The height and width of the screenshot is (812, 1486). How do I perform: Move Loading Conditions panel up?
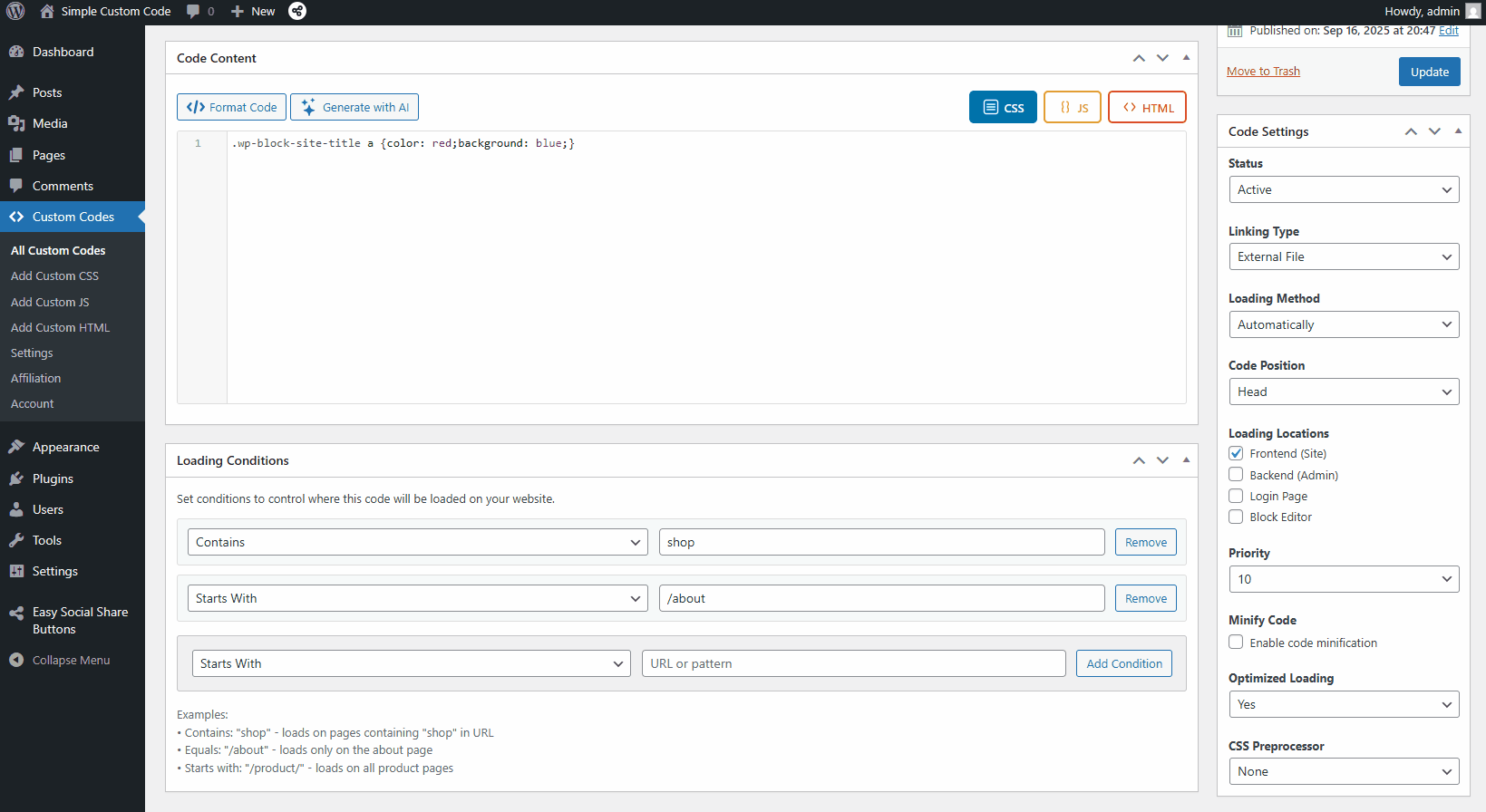pos(1139,460)
